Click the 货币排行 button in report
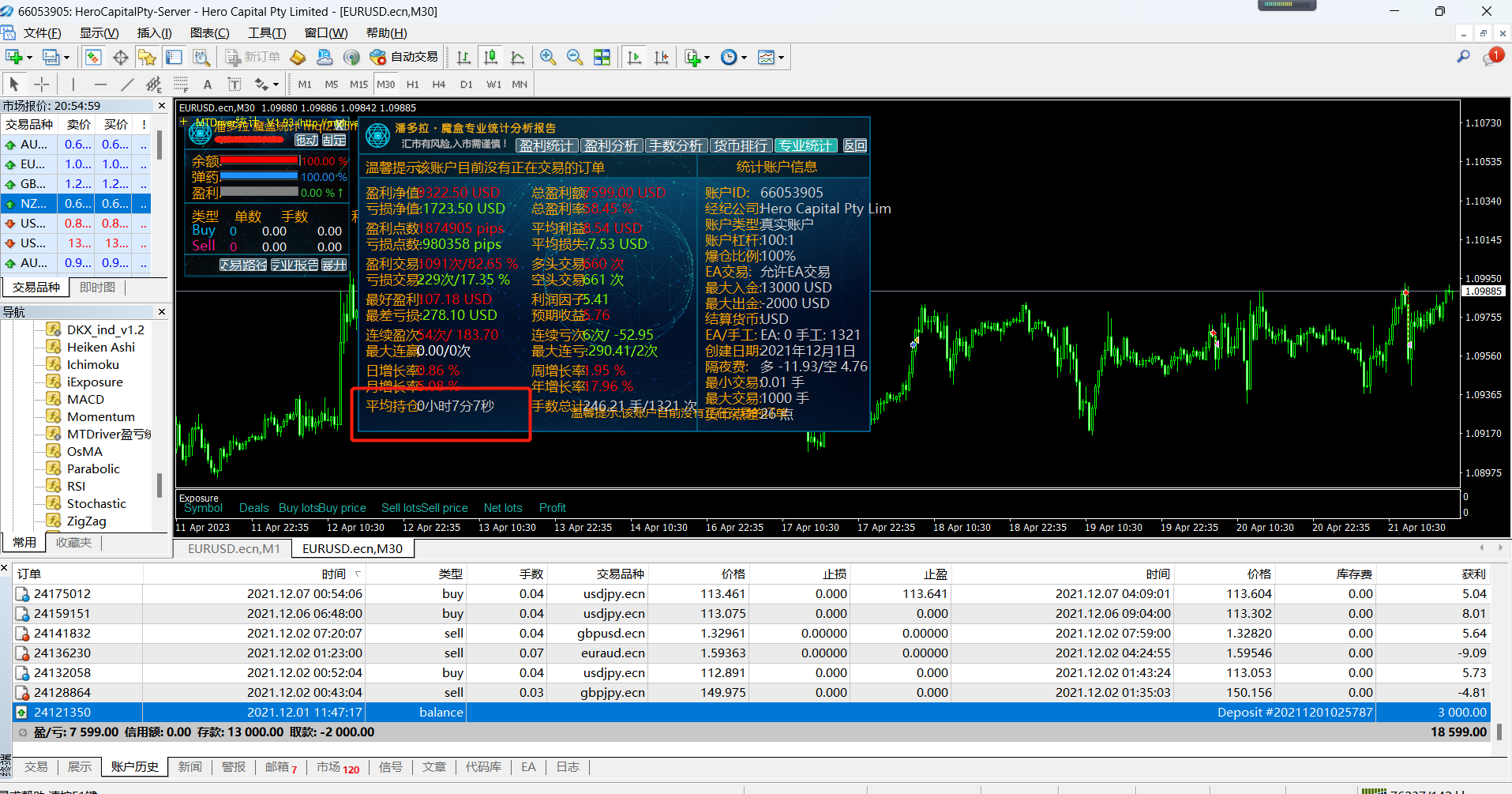Screen dimensions: 1512x794 pos(740,145)
